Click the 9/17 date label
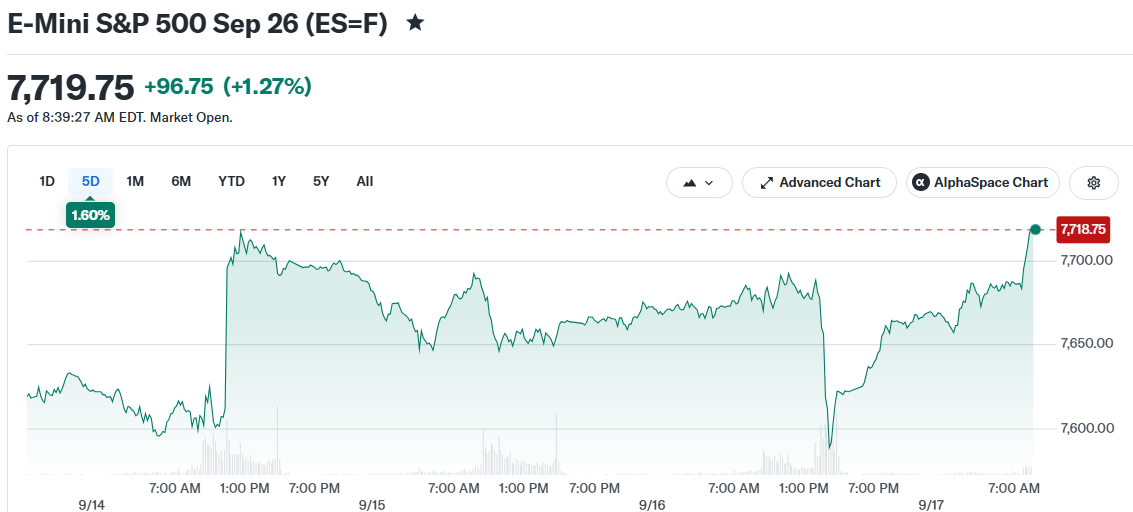The image size is (1133, 512). pyautogui.click(x=932, y=504)
